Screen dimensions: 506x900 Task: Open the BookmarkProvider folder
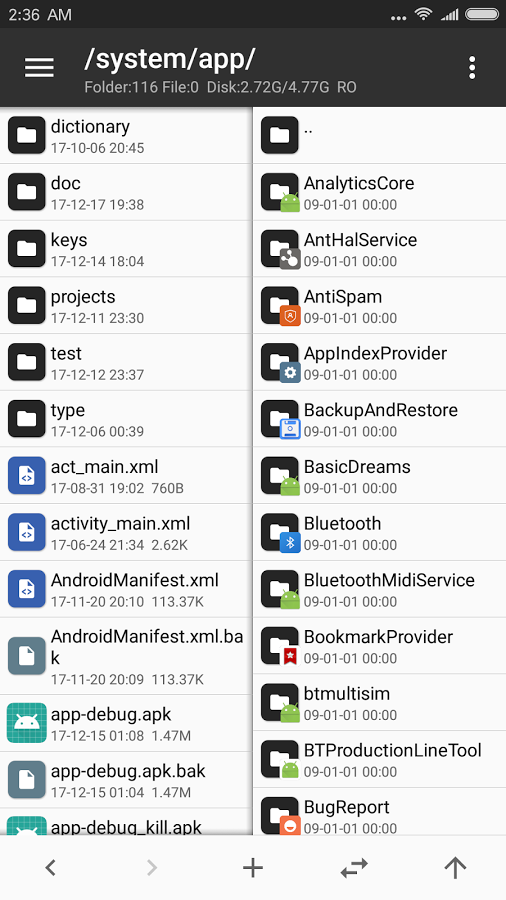380,646
